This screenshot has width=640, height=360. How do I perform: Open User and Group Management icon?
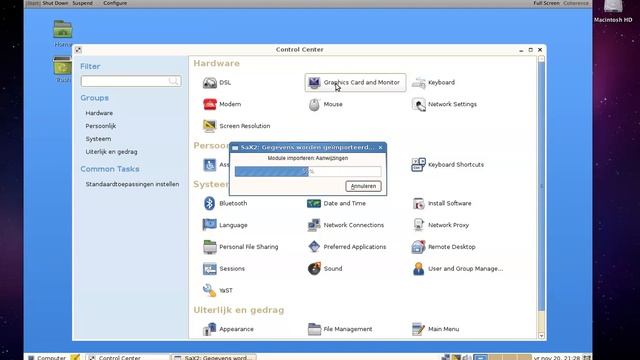(458, 269)
